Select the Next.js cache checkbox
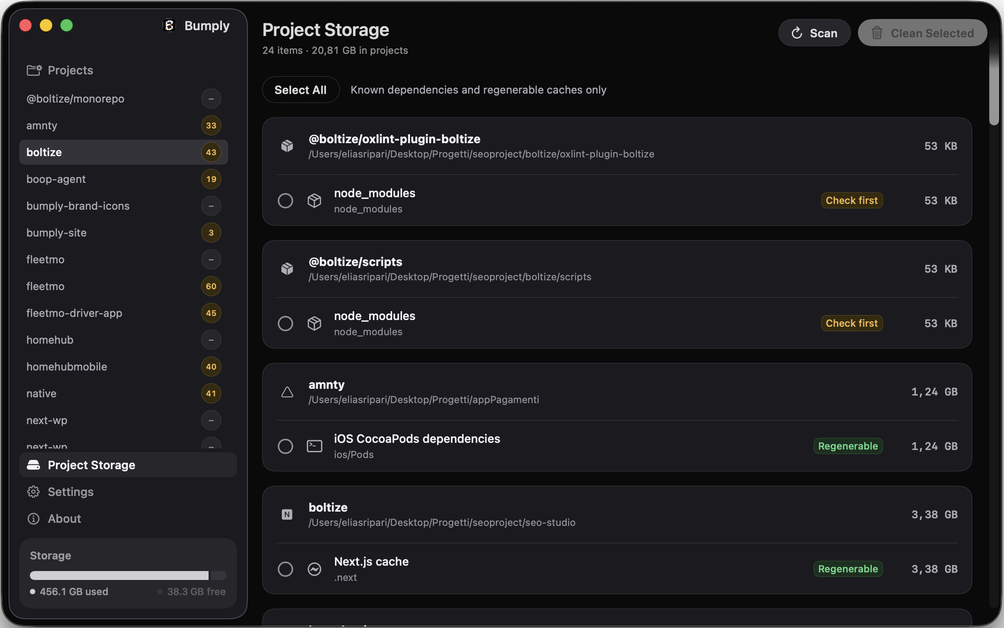 pyautogui.click(x=286, y=569)
